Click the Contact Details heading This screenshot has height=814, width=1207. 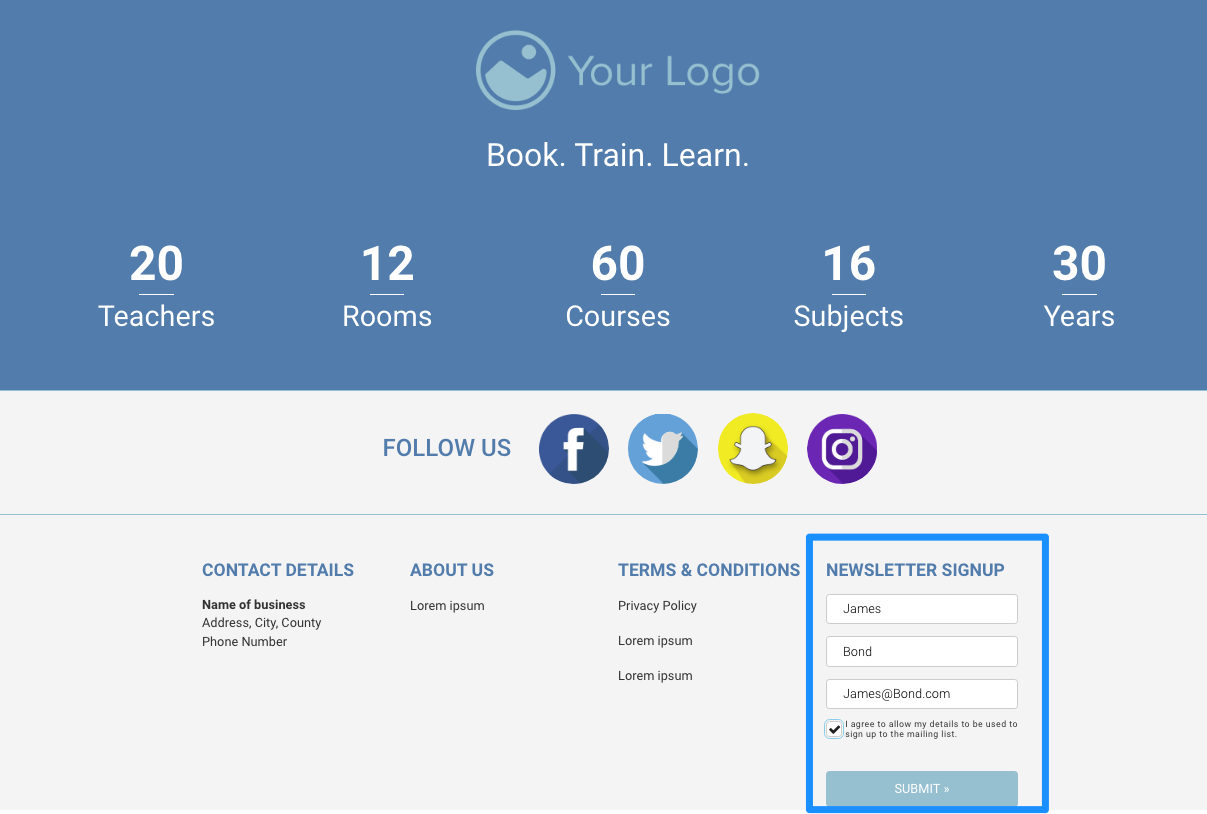(x=278, y=570)
